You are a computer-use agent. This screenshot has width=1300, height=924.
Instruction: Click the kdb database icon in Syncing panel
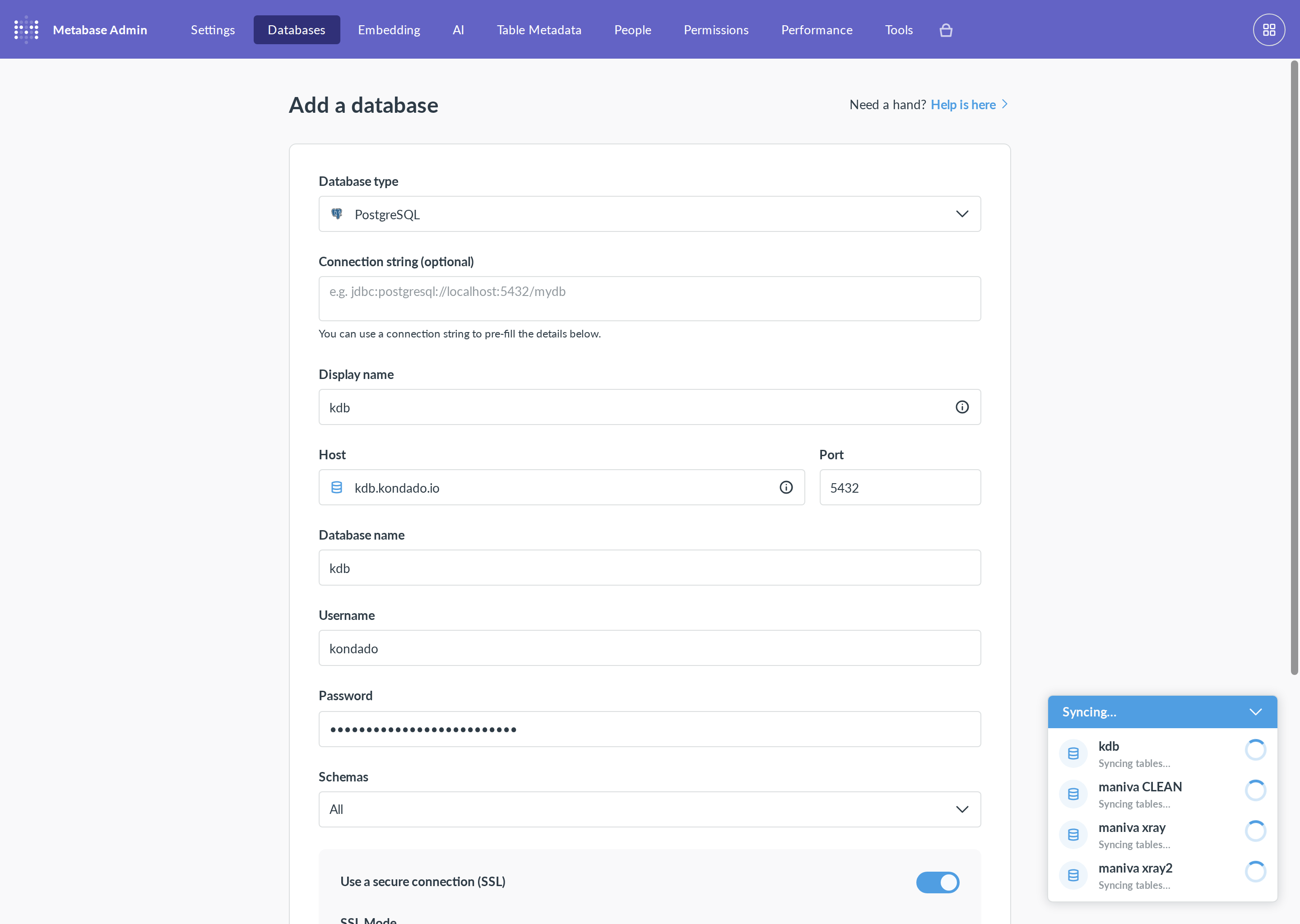(x=1073, y=753)
